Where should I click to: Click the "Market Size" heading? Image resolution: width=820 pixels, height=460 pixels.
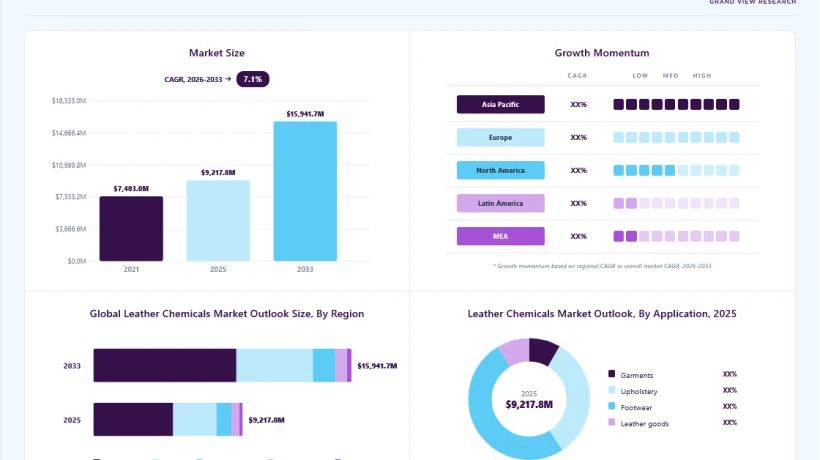[217, 53]
